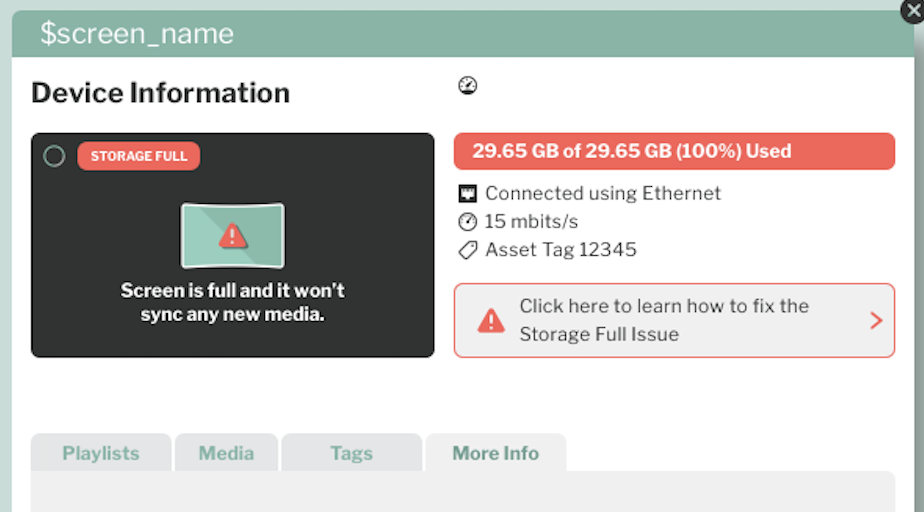Open the Storage Full Issue help link

[674, 321]
